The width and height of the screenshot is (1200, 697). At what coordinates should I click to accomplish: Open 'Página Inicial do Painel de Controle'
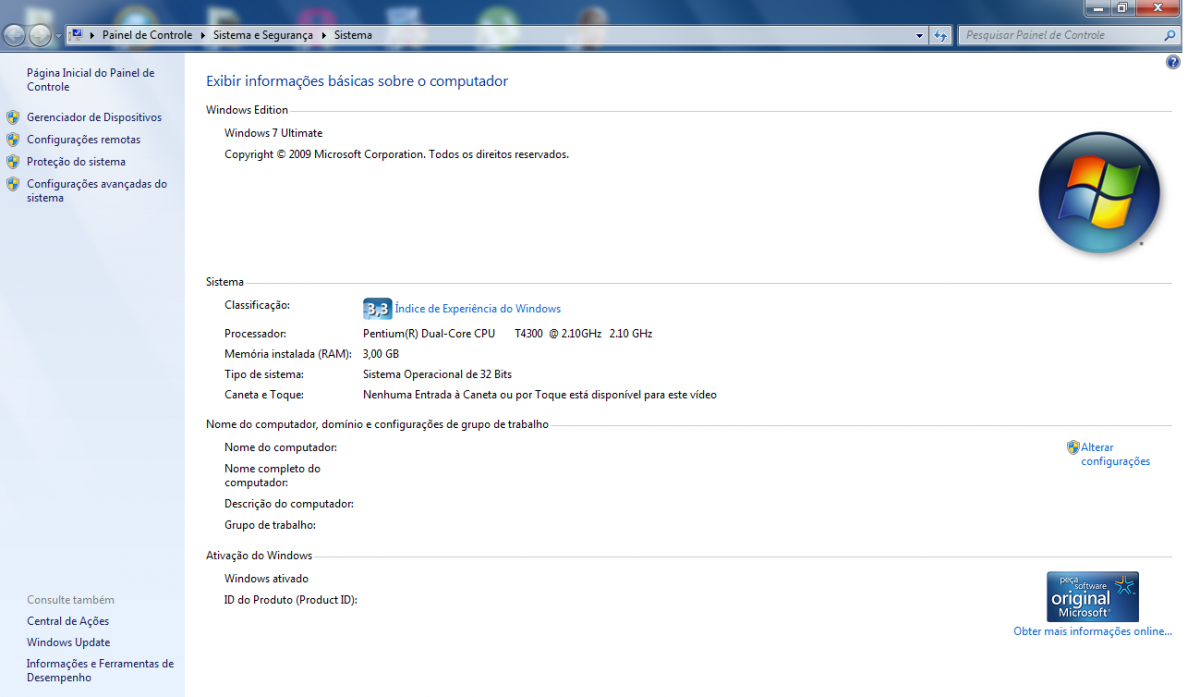tap(90, 80)
